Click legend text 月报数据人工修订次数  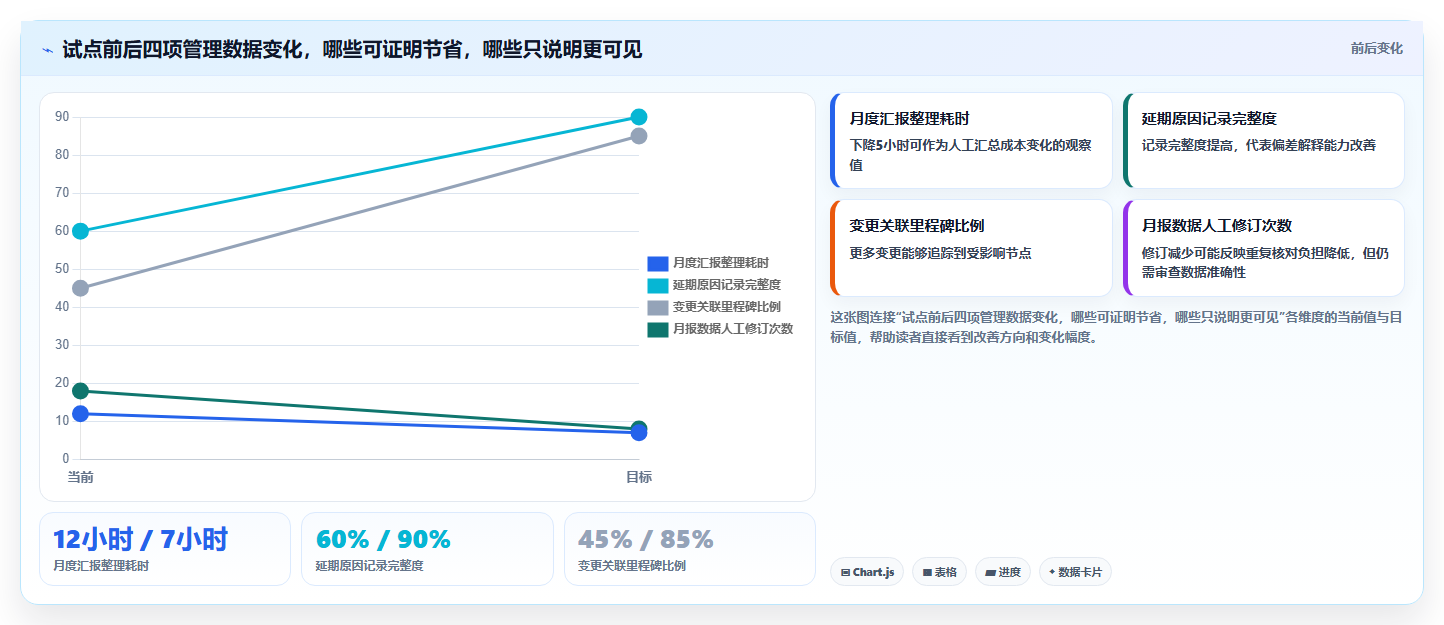click(x=733, y=329)
